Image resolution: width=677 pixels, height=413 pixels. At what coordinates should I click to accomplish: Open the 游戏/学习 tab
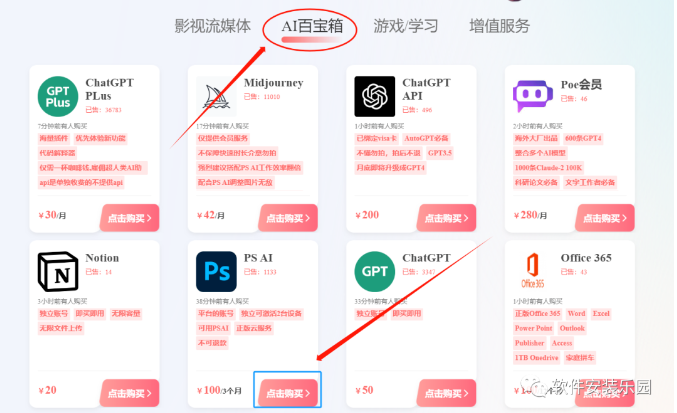point(405,26)
